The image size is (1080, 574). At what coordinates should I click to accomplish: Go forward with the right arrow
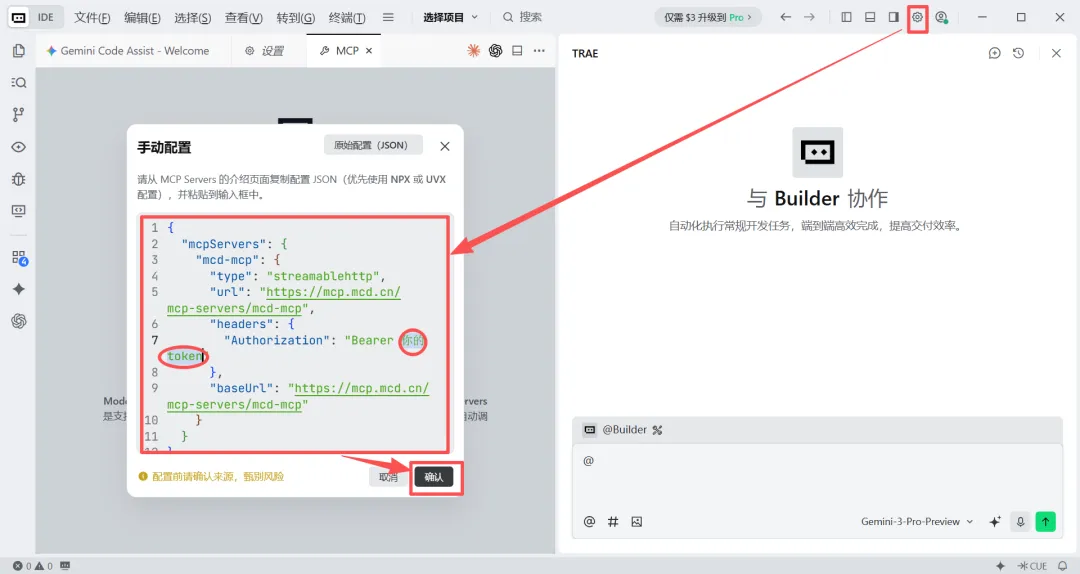(809, 17)
